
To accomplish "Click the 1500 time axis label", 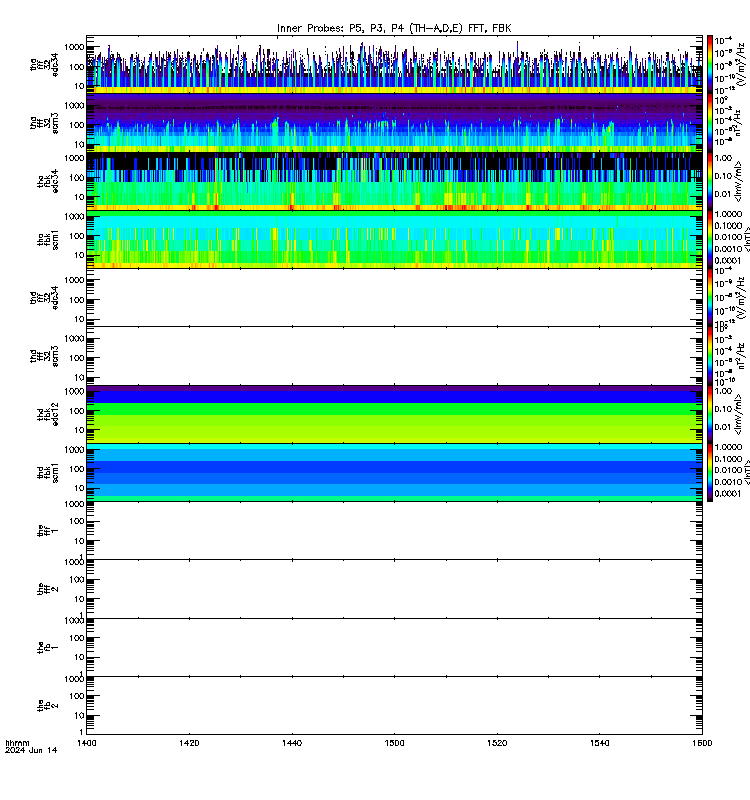I will point(394,743).
